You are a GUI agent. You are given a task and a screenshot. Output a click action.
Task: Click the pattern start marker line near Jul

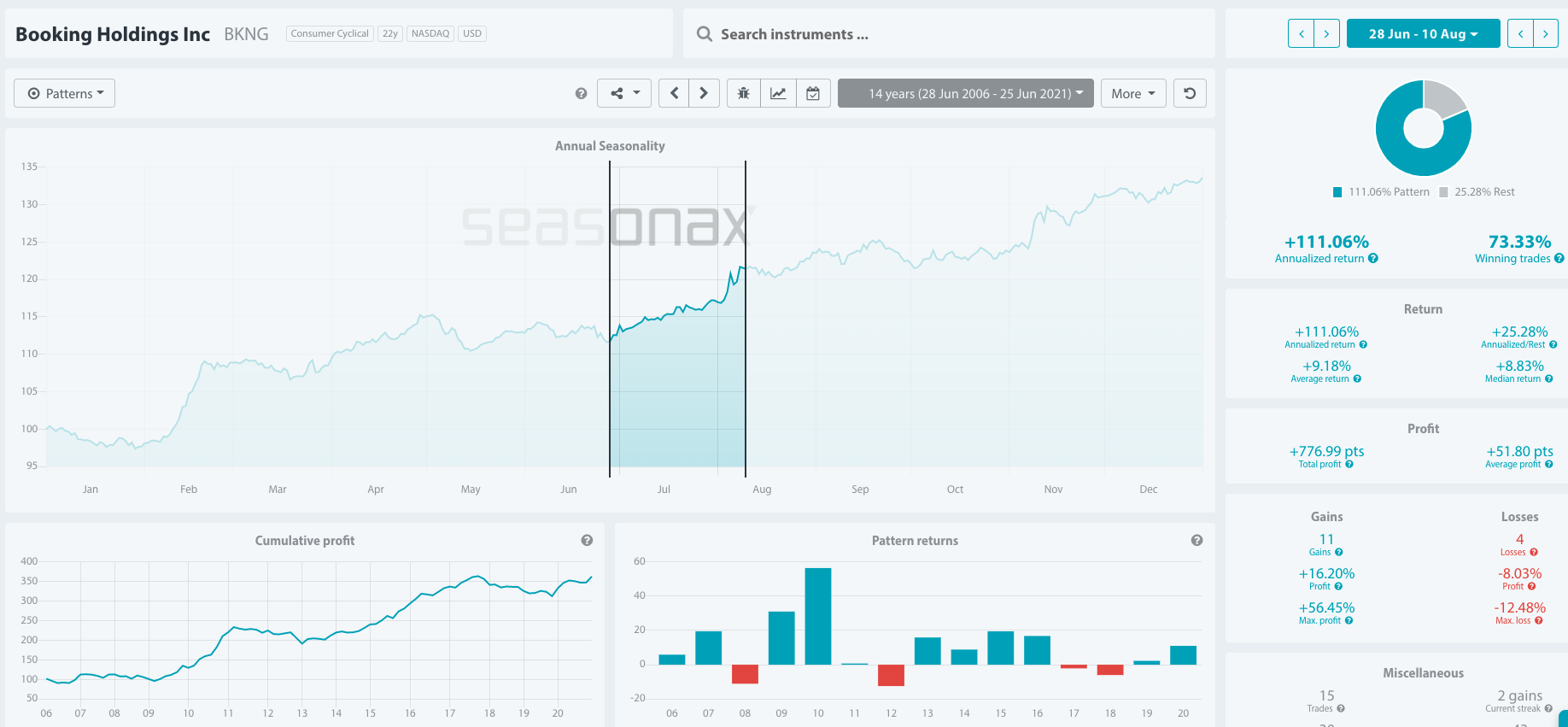click(x=610, y=318)
